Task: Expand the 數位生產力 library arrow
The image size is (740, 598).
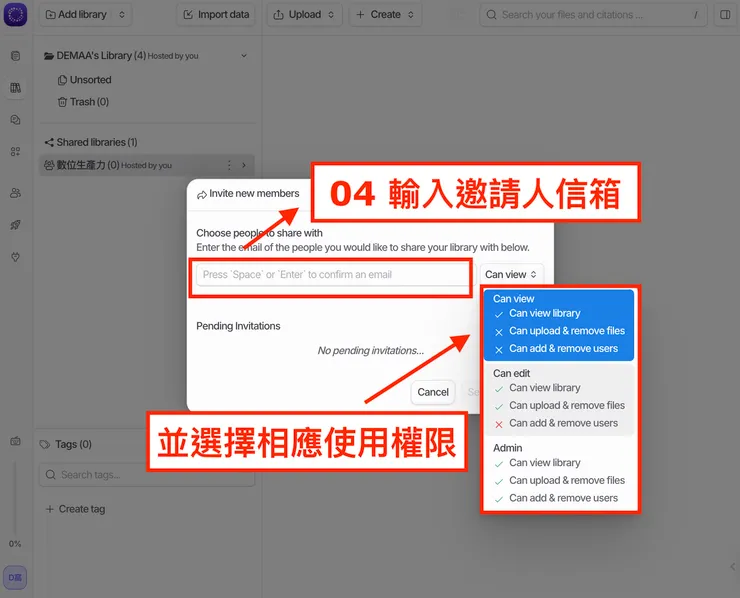Action: coord(244,165)
